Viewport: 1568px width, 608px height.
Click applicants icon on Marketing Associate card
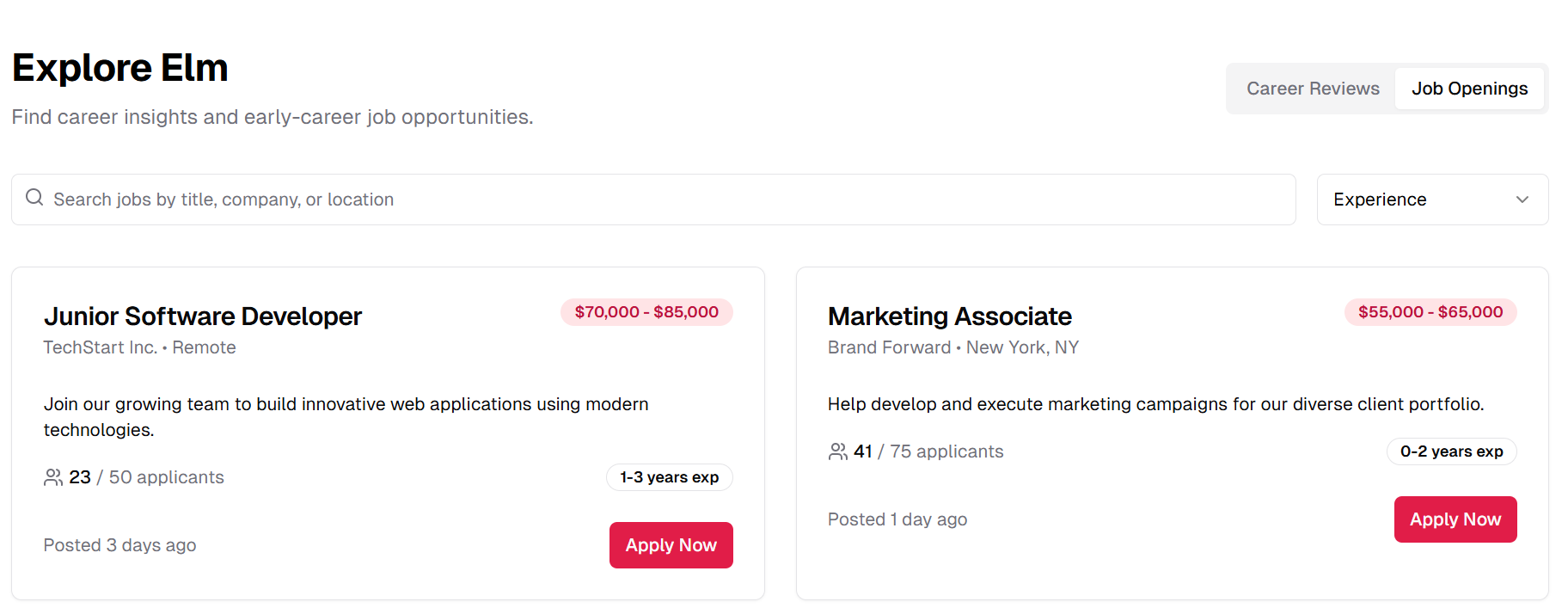(837, 451)
